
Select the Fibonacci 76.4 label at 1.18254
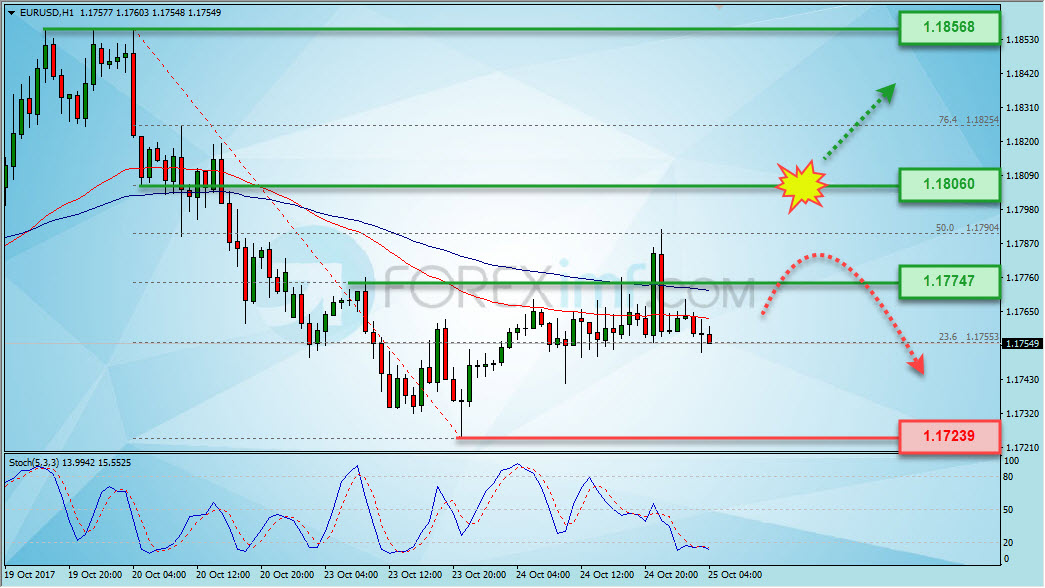click(968, 120)
